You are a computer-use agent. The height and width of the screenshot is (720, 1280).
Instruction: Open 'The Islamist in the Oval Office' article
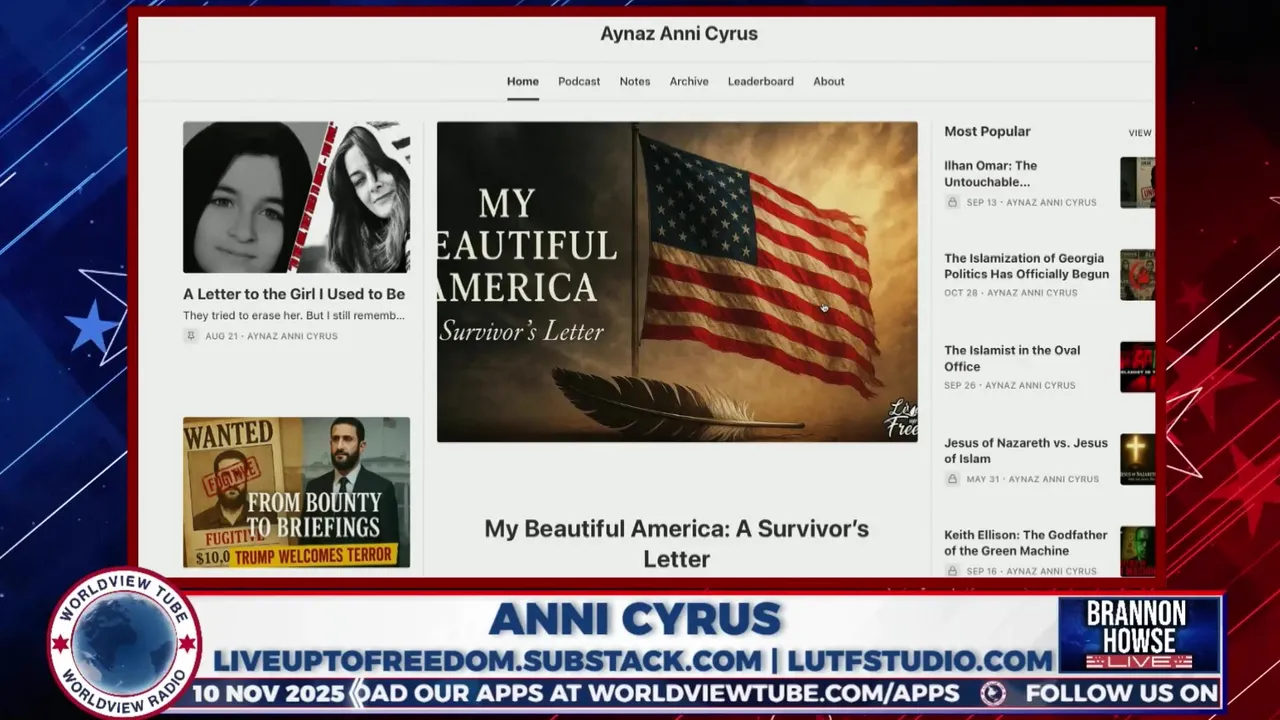(x=1012, y=358)
